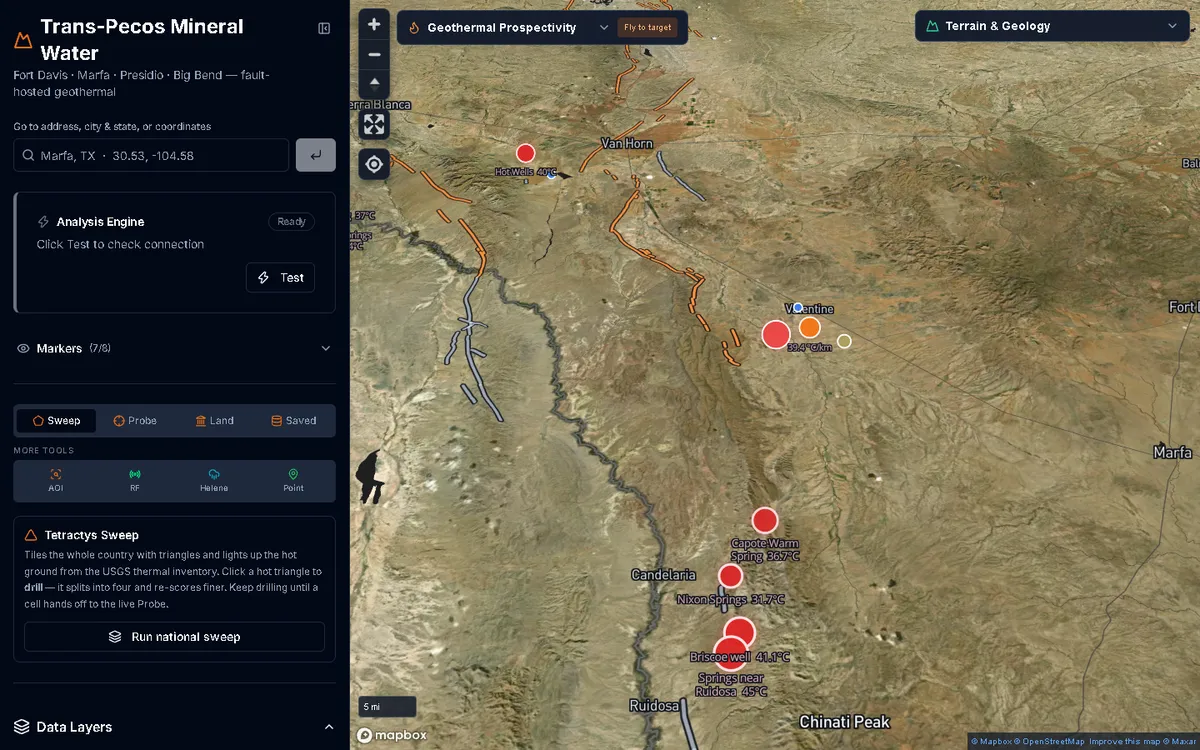Click the Fly to target button
The height and width of the screenshot is (750, 1200).
tap(647, 27)
